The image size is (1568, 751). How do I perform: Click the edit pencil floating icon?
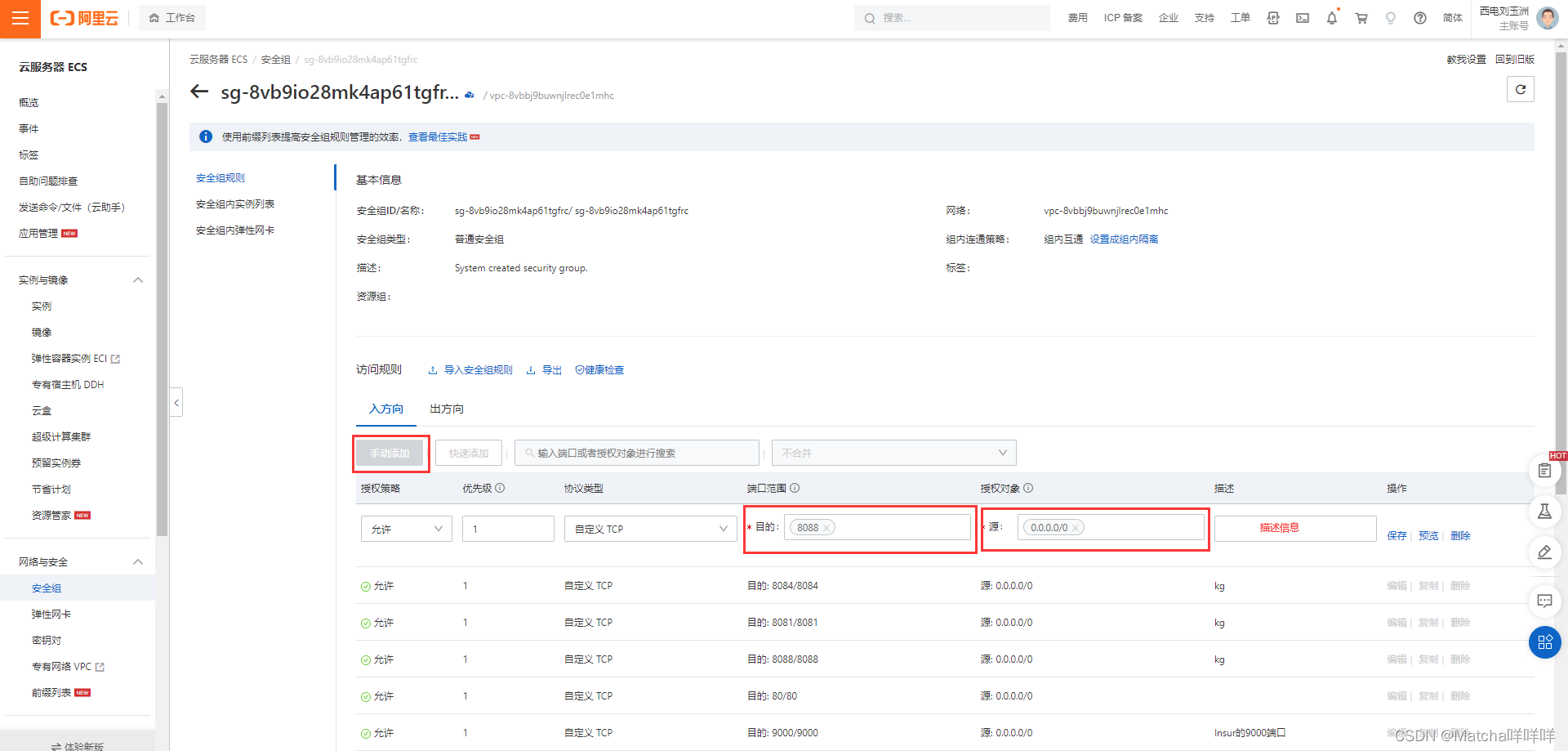pos(1544,552)
